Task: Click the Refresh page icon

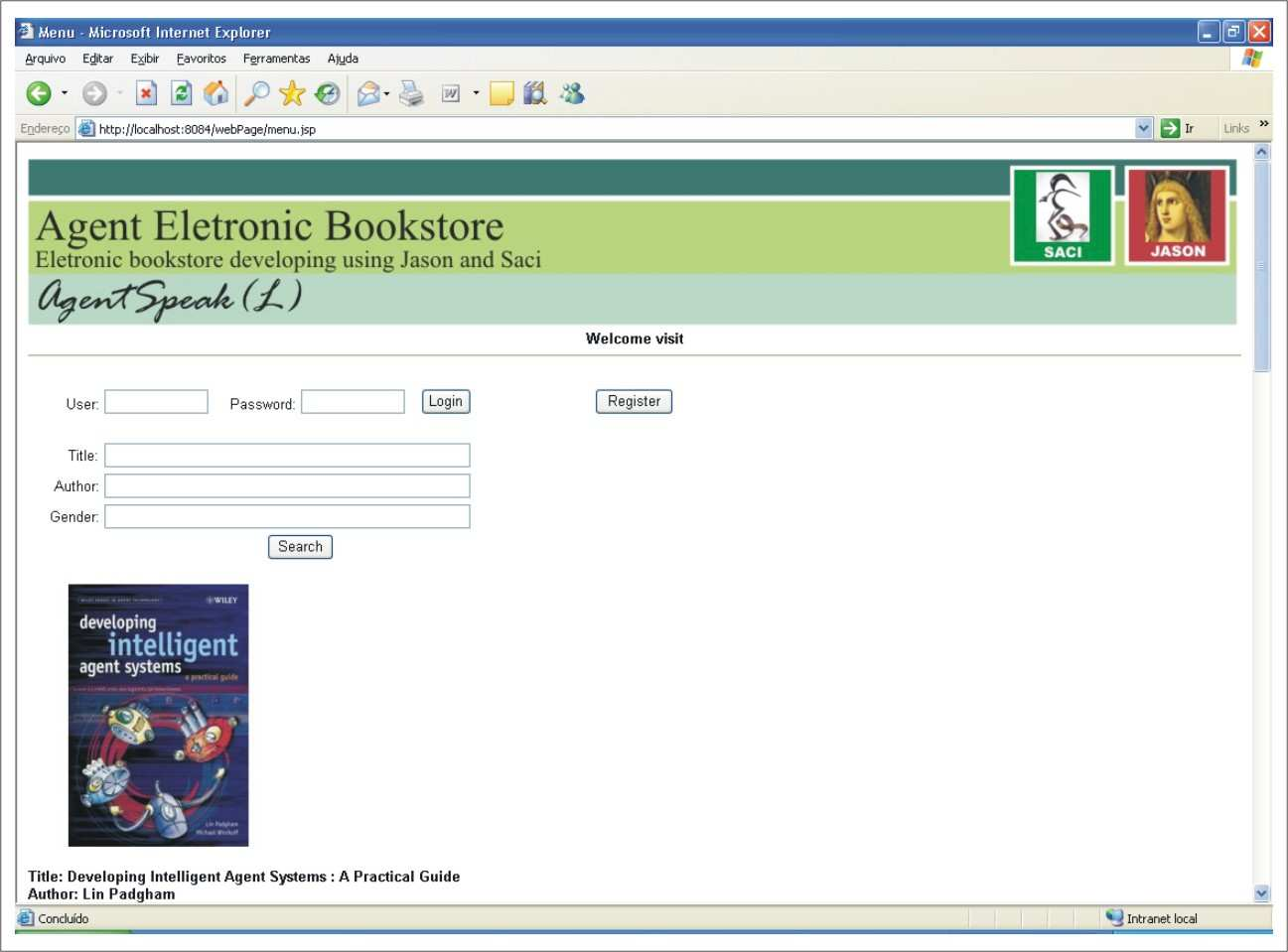Action: click(x=181, y=93)
